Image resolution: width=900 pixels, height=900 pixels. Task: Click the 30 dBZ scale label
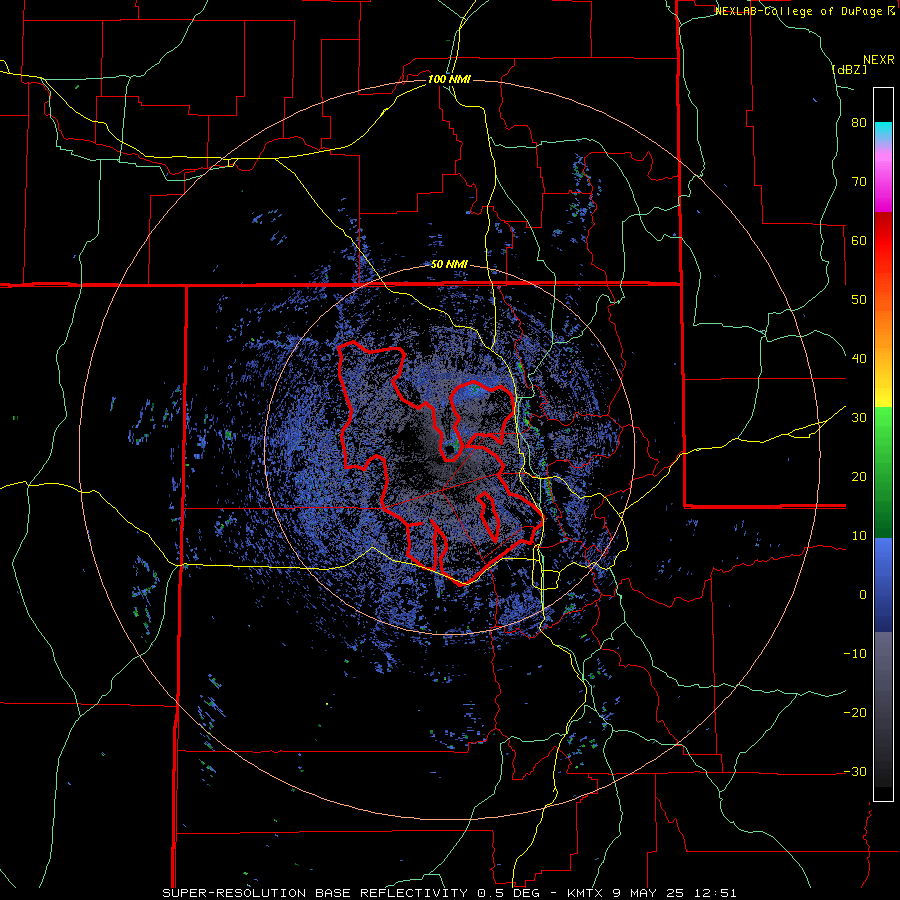[859, 418]
